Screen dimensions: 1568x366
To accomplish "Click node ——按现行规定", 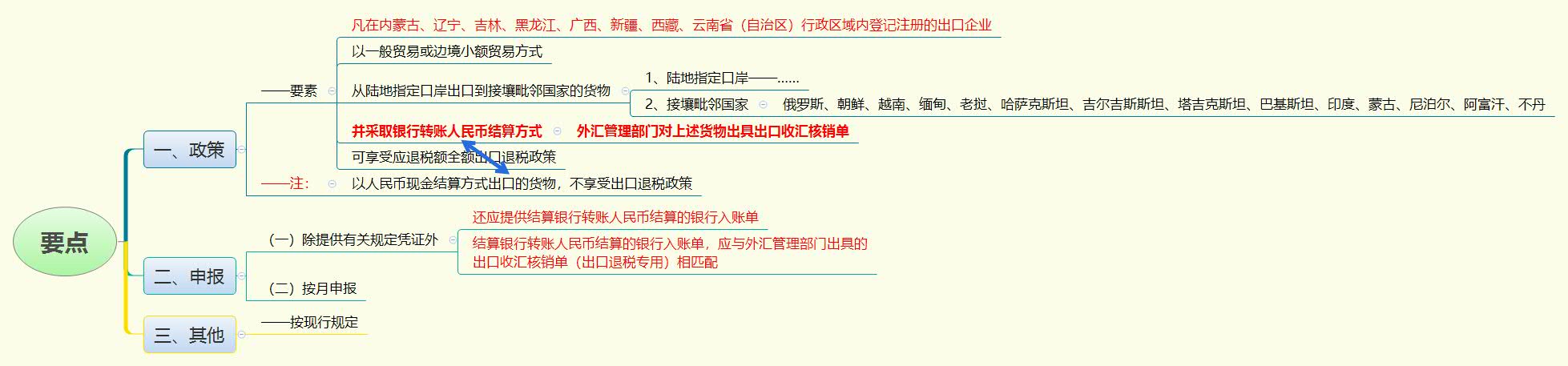I will (x=310, y=323).
